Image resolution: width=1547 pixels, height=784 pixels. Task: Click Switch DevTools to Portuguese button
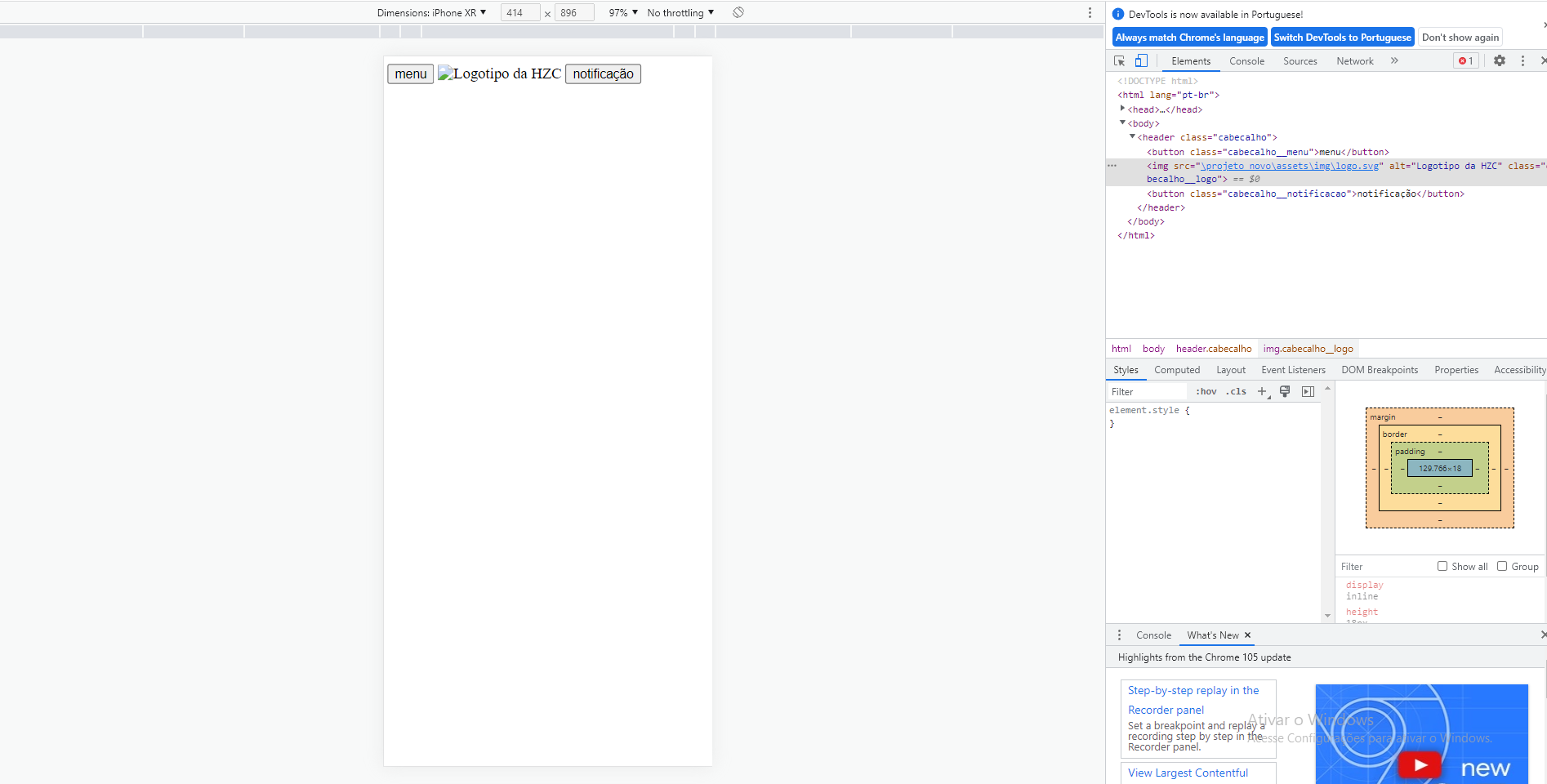click(1342, 38)
